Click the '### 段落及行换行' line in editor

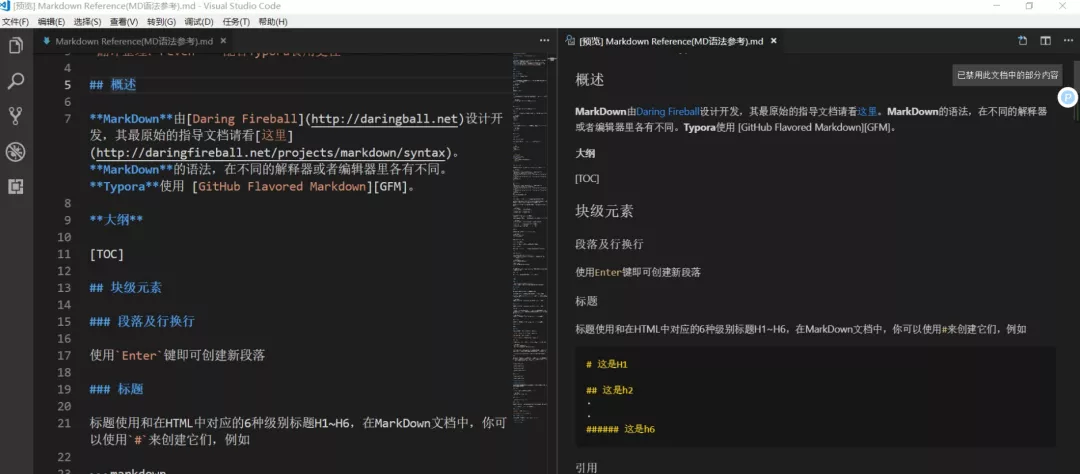[x=143, y=321]
